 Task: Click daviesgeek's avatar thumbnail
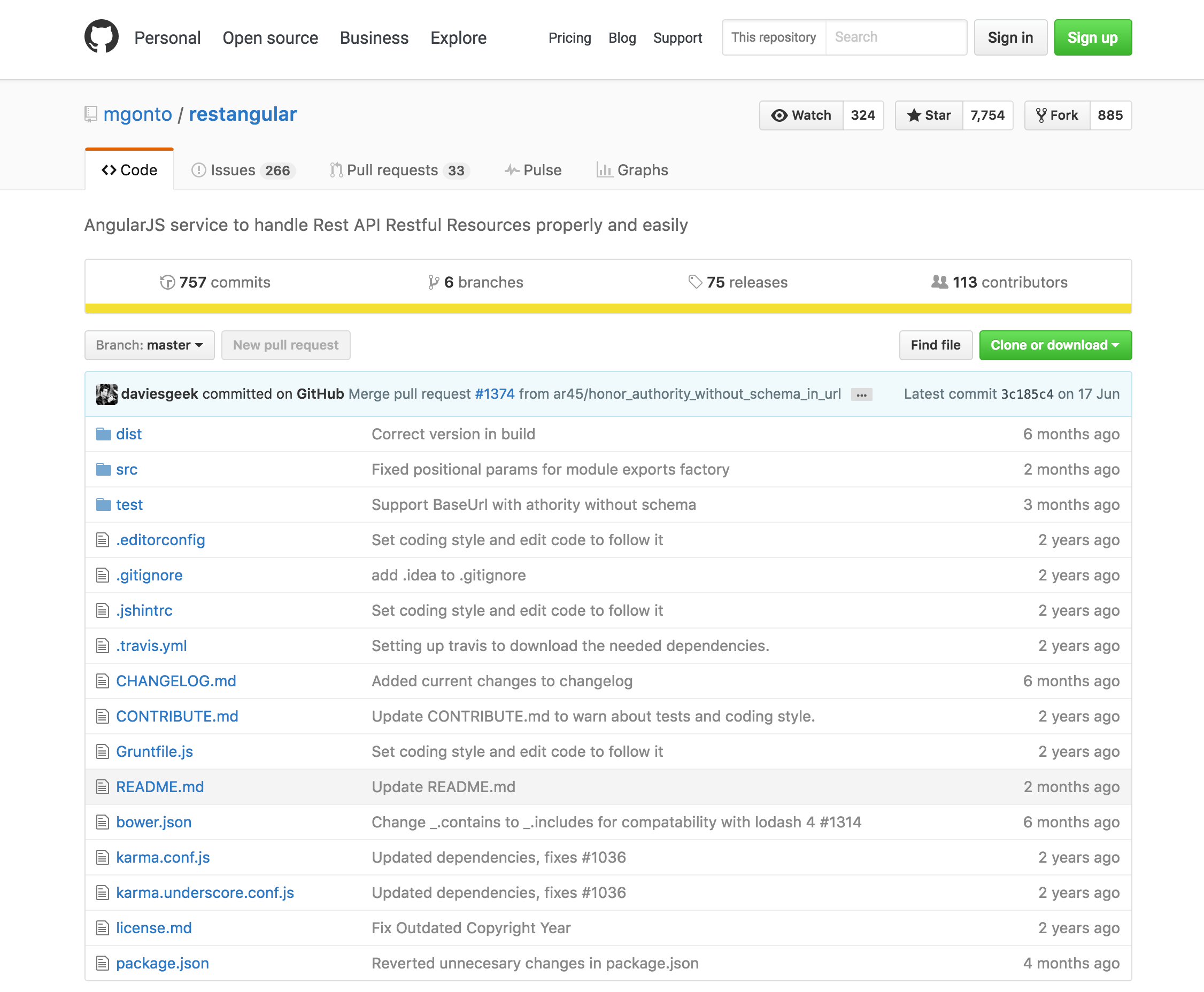coord(107,394)
